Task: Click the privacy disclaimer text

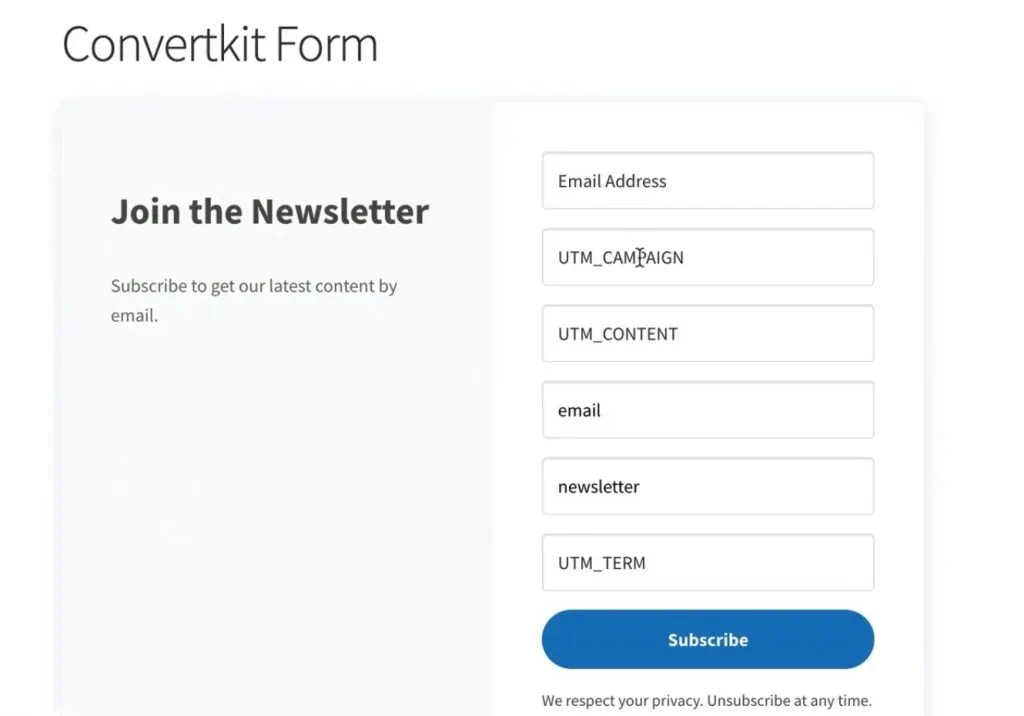Action: pyautogui.click(x=707, y=700)
